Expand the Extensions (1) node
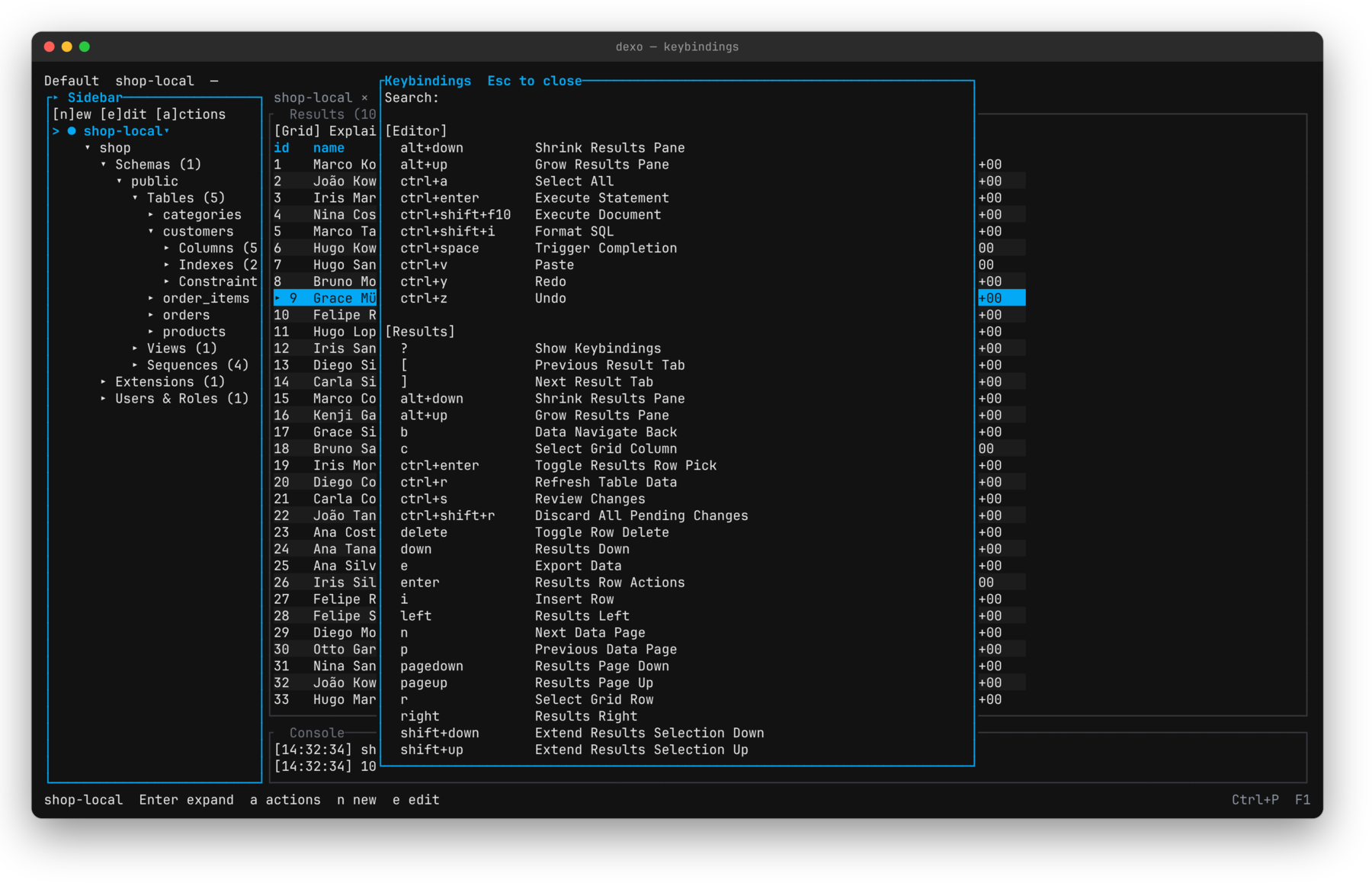The width and height of the screenshot is (1372, 883). (x=104, y=382)
